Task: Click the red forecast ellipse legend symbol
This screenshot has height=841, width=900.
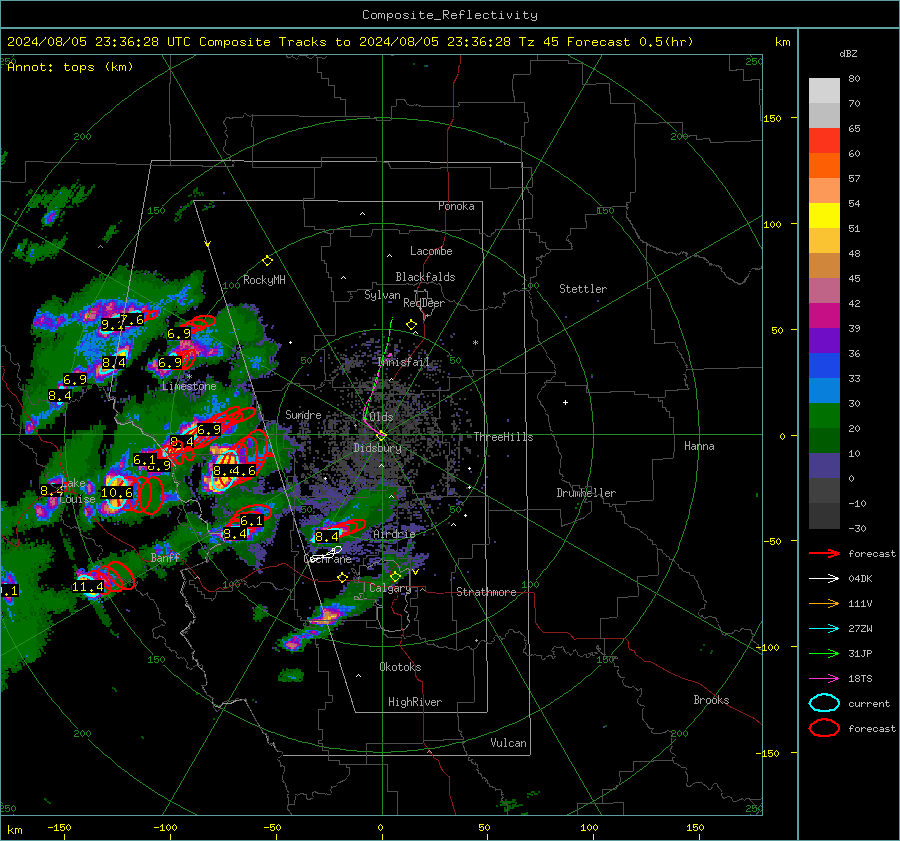Action: (824, 728)
